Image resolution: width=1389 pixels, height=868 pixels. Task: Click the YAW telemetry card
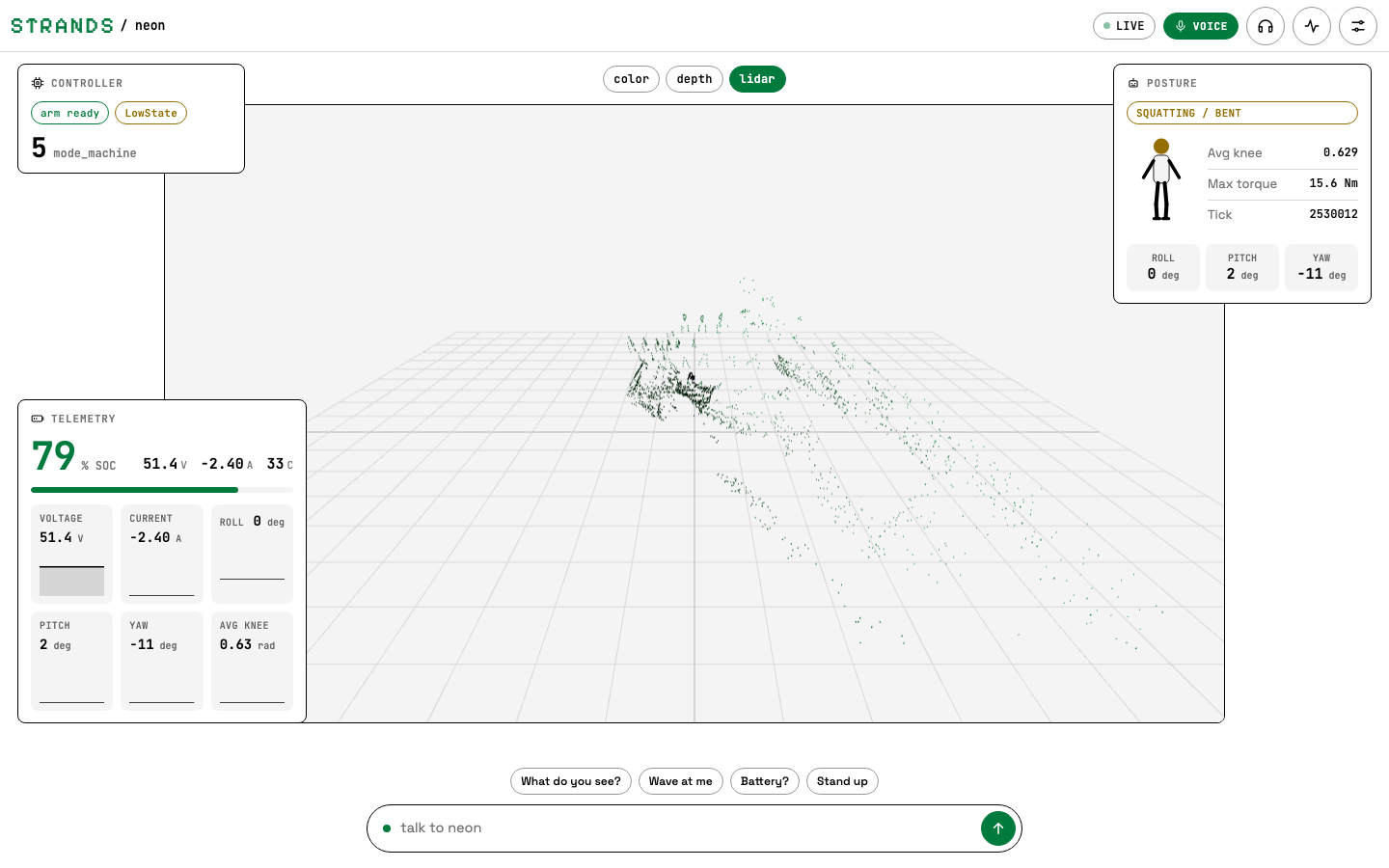click(x=162, y=661)
